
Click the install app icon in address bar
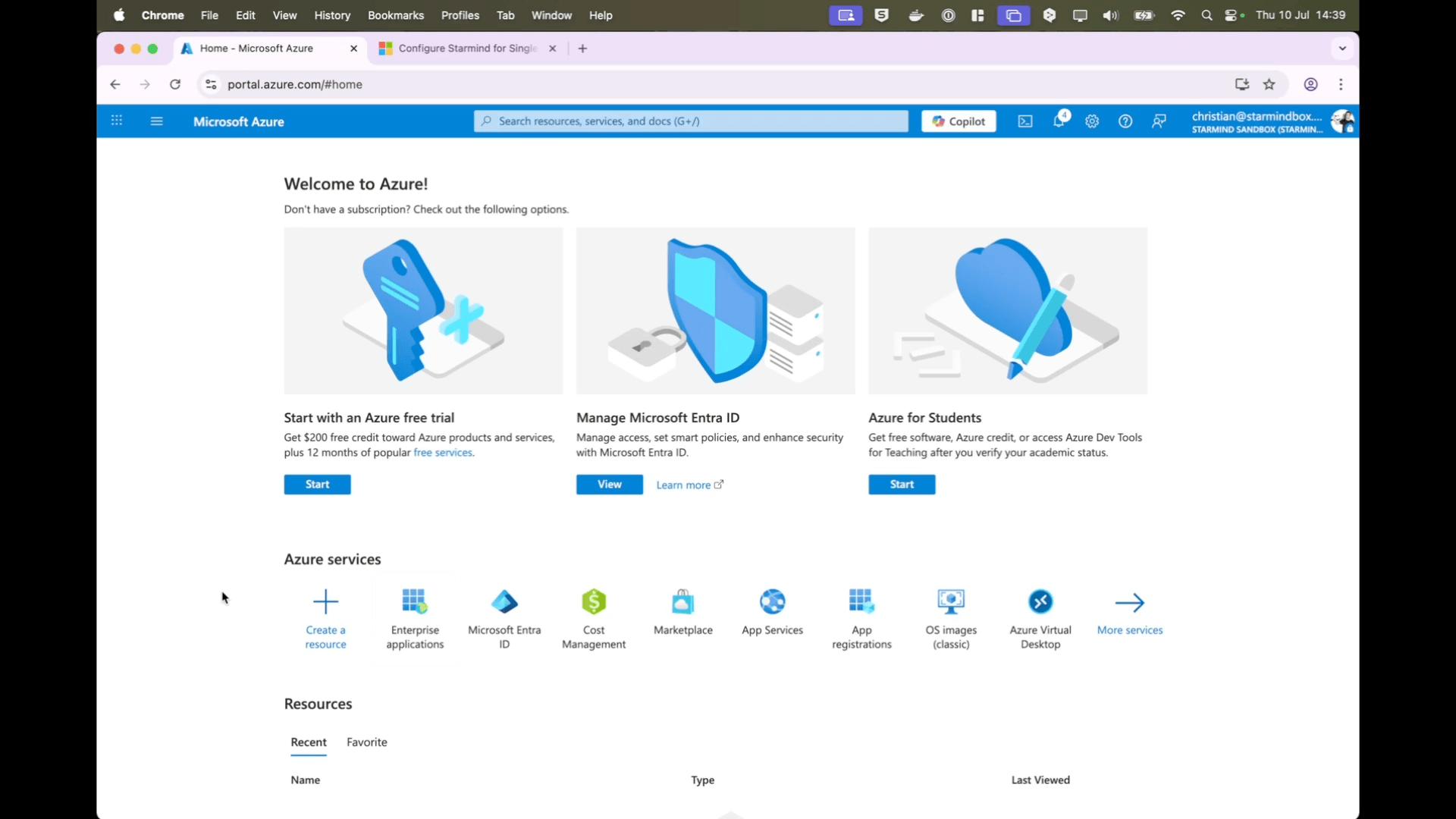1242,84
